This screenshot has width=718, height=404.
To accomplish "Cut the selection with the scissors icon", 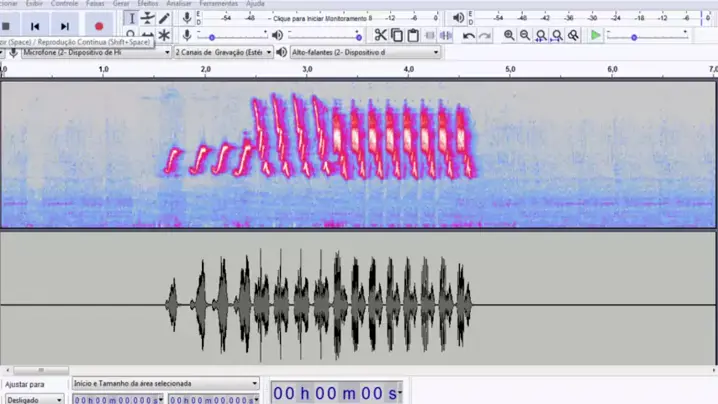I will [x=380, y=36].
